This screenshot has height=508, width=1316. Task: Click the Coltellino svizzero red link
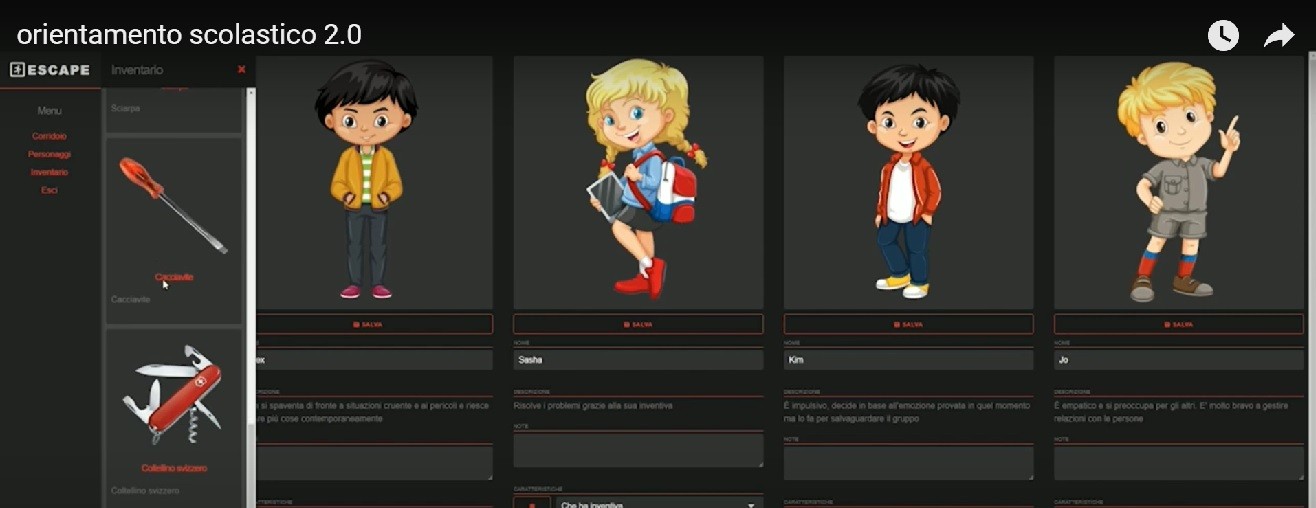(x=174, y=468)
